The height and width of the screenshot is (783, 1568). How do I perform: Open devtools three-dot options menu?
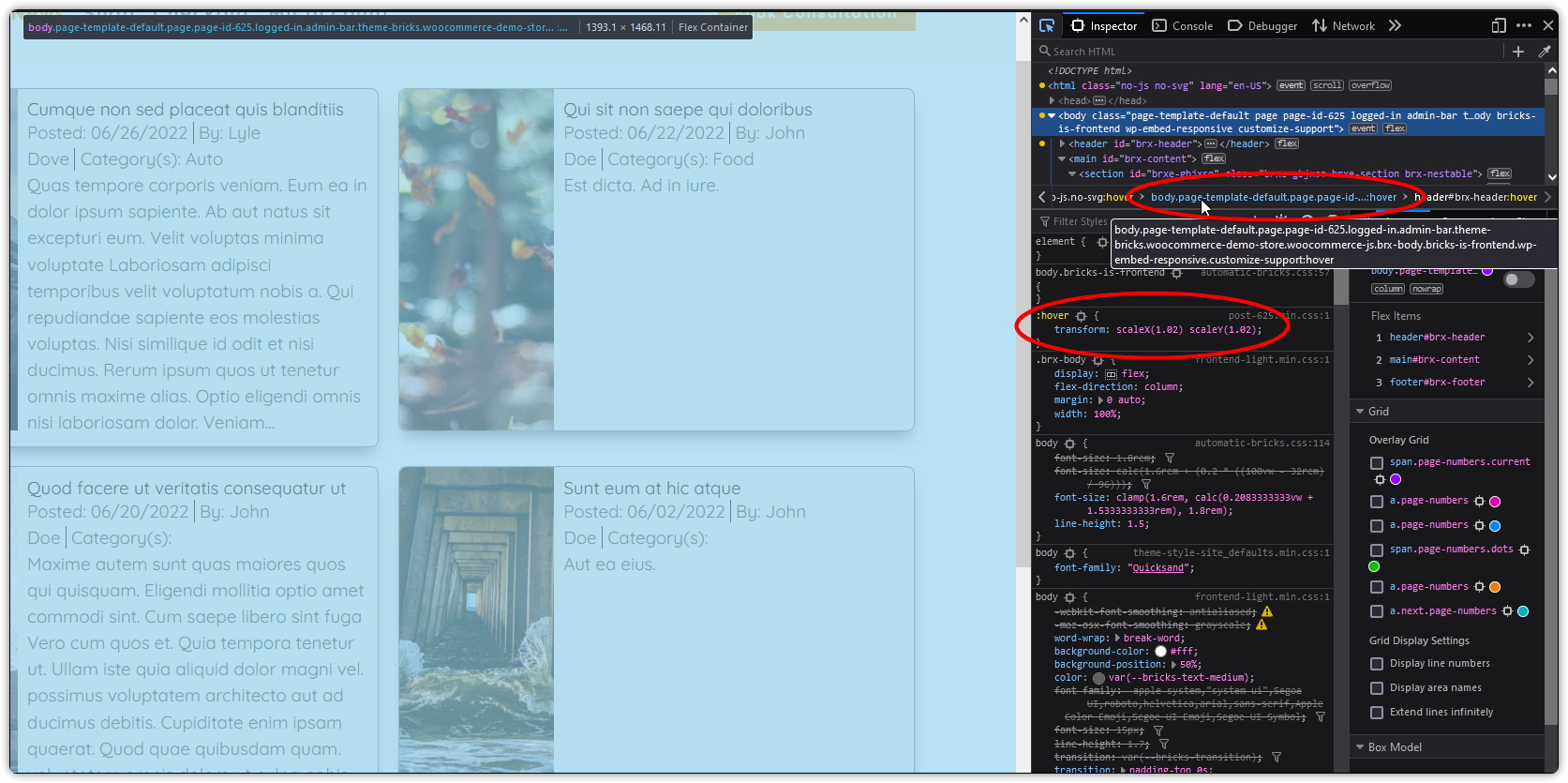1524,25
